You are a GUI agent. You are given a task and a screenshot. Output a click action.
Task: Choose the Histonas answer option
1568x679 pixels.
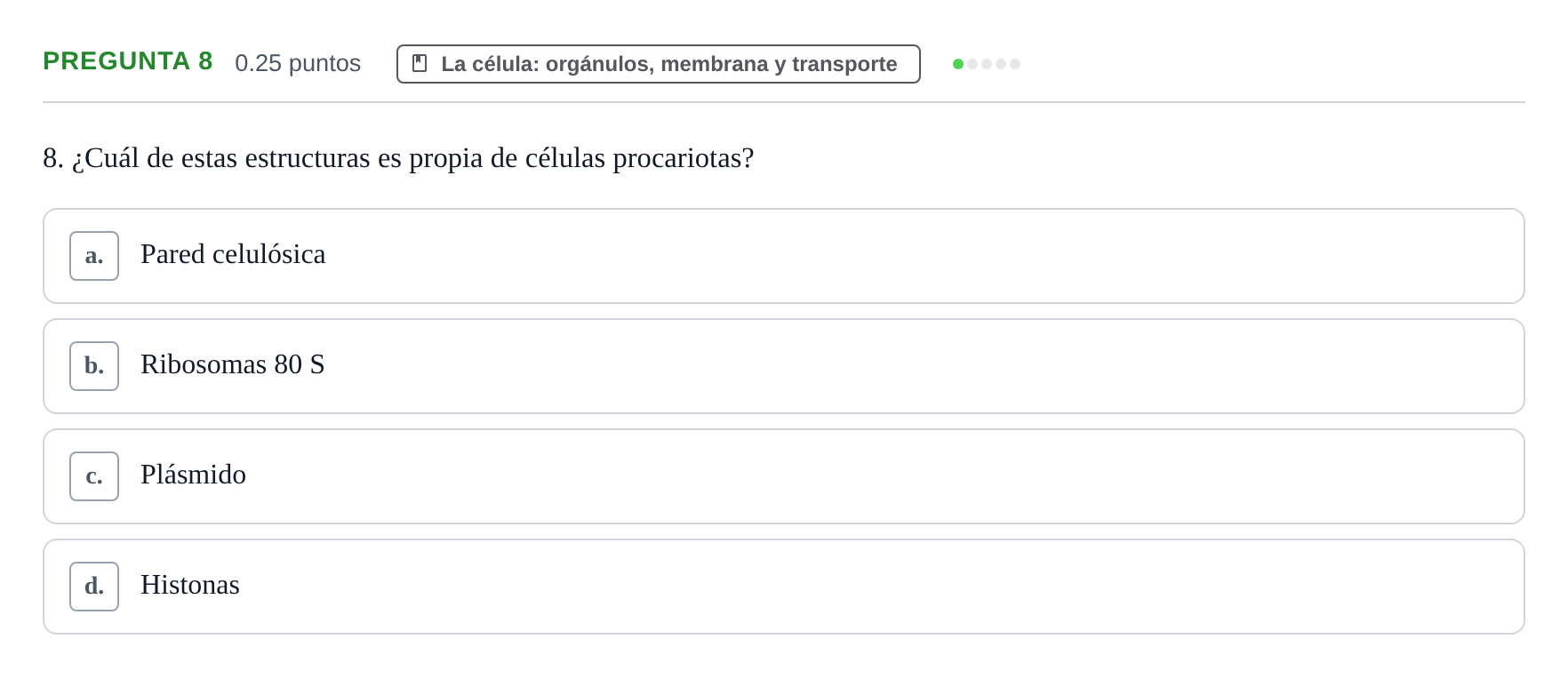click(x=784, y=587)
